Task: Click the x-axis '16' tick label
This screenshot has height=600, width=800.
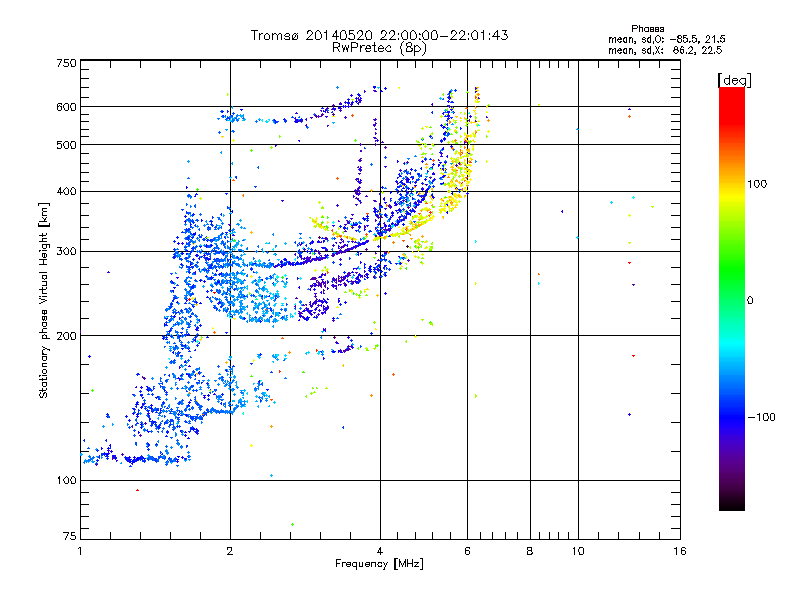Action: [680, 551]
